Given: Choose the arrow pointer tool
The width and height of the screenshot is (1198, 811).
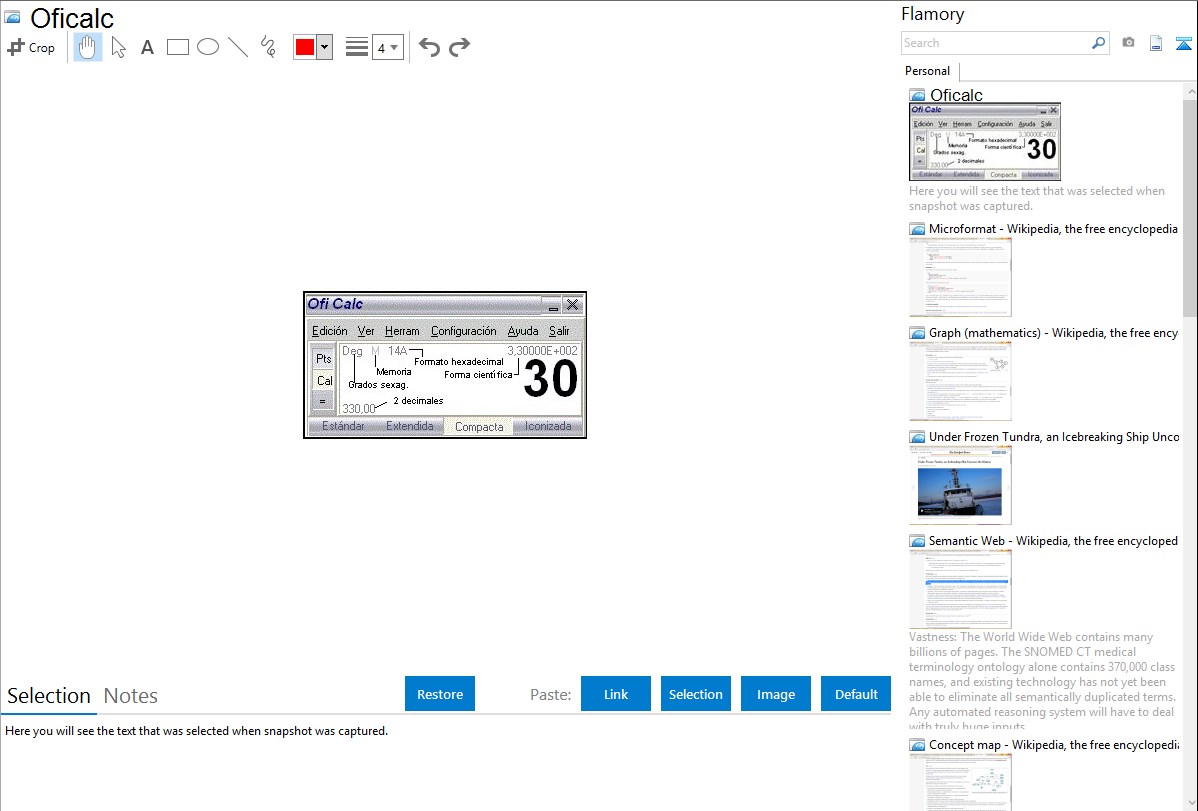Looking at the screenshot, I should click(x=118, y=47).
